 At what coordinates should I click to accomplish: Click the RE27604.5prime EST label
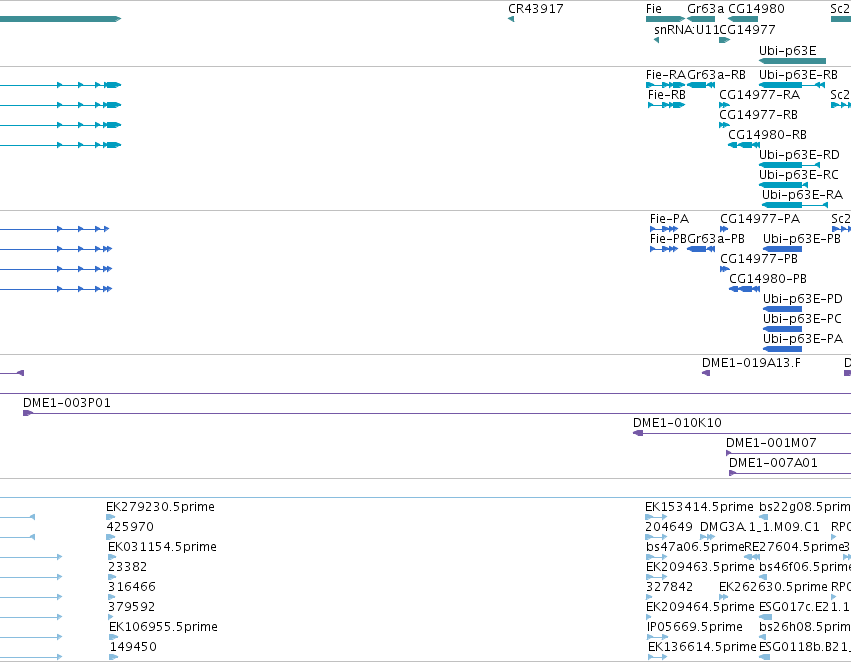pos(793,548)
